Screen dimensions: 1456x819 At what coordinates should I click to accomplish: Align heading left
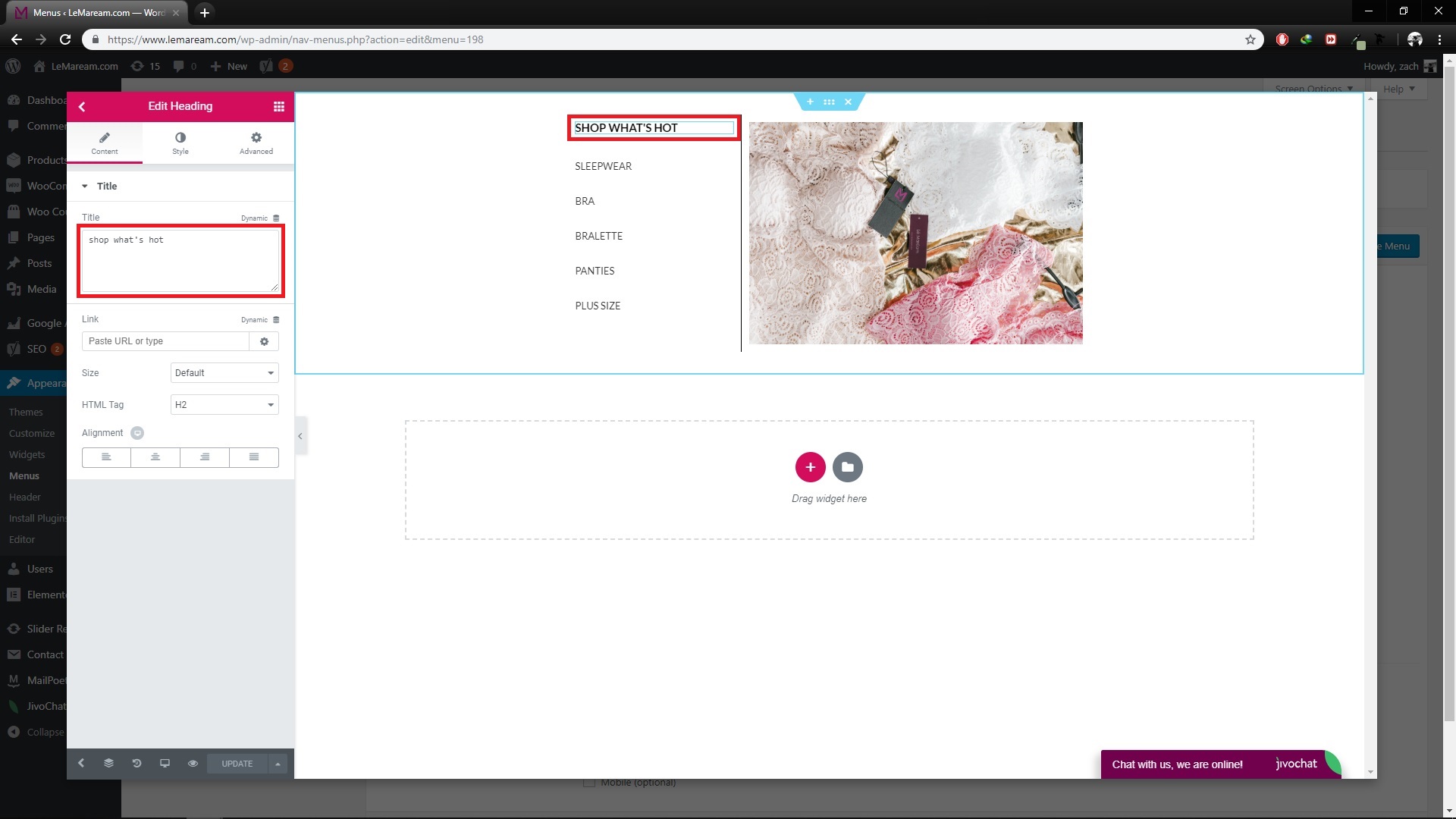pos(106,457)
